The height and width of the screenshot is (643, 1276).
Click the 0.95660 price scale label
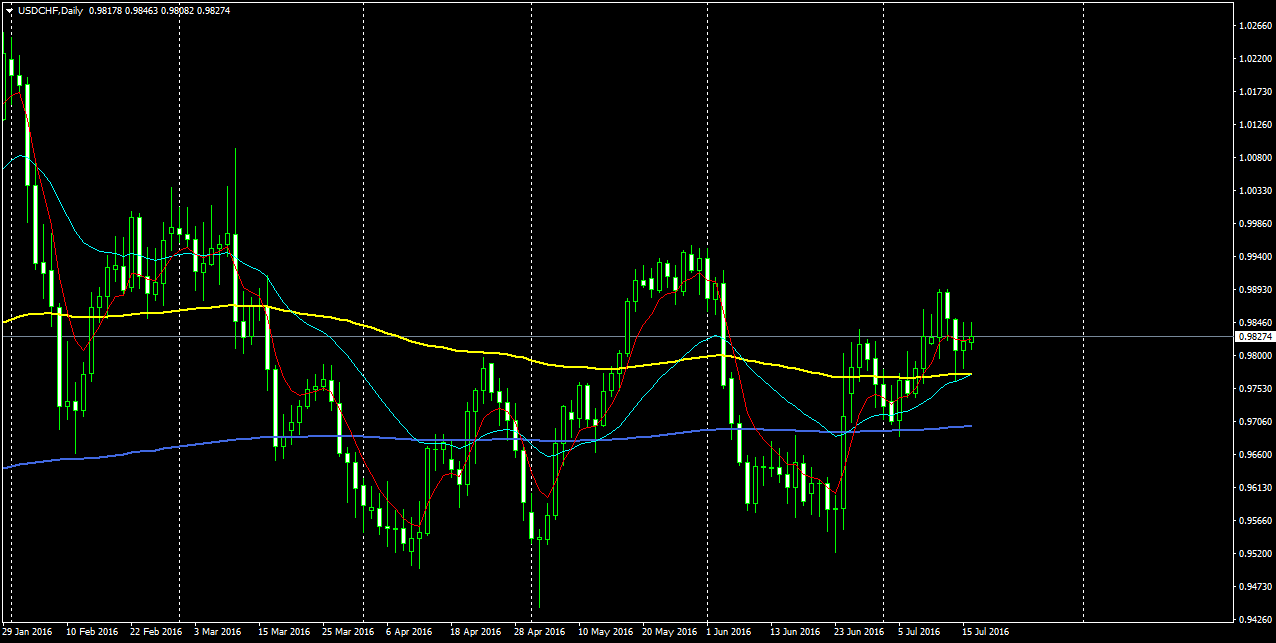tap(1256, 521)
